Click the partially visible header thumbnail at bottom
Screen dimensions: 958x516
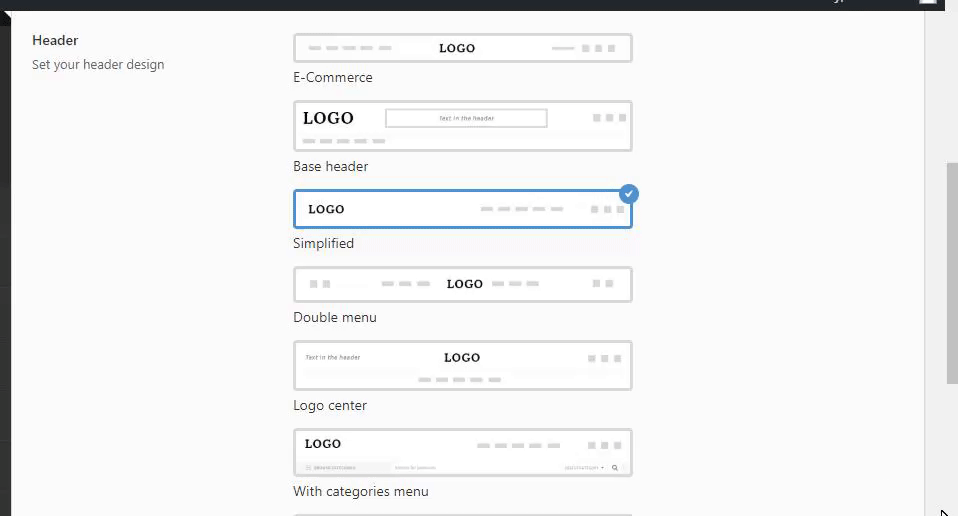tap(462, 514)
